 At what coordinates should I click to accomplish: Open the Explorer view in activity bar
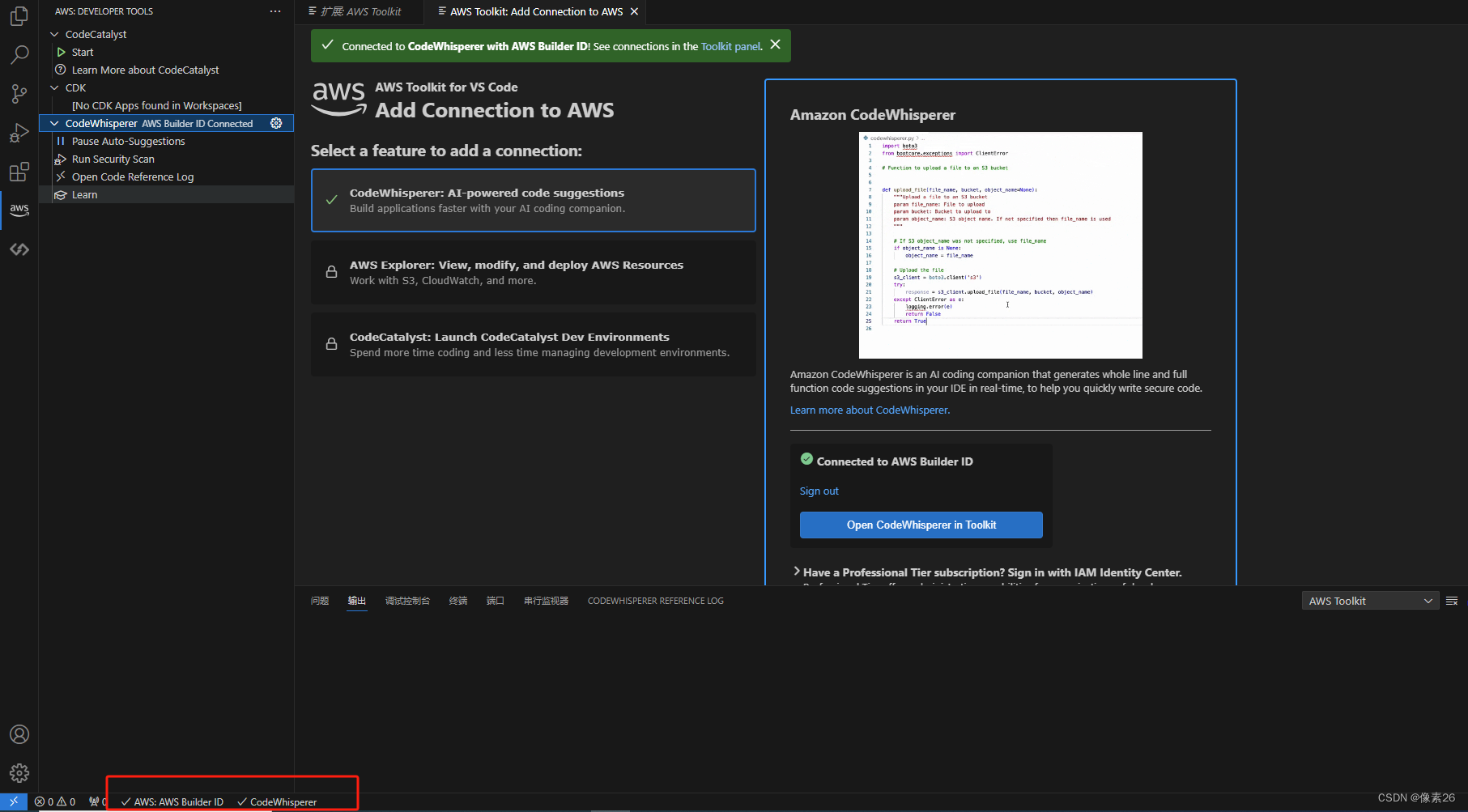(x=19, y=16)
